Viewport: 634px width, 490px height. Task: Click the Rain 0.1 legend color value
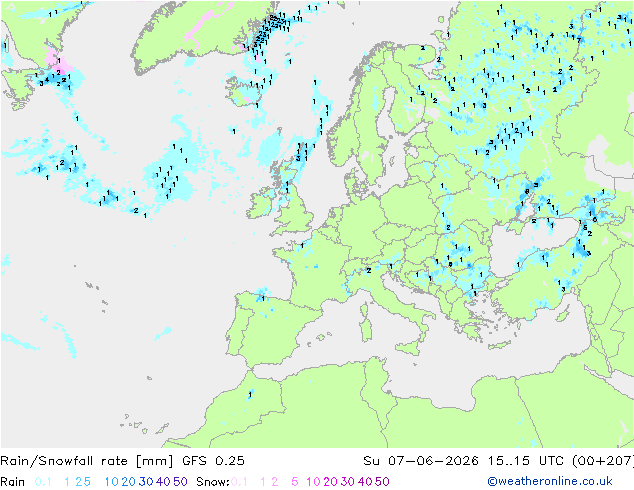43,482
